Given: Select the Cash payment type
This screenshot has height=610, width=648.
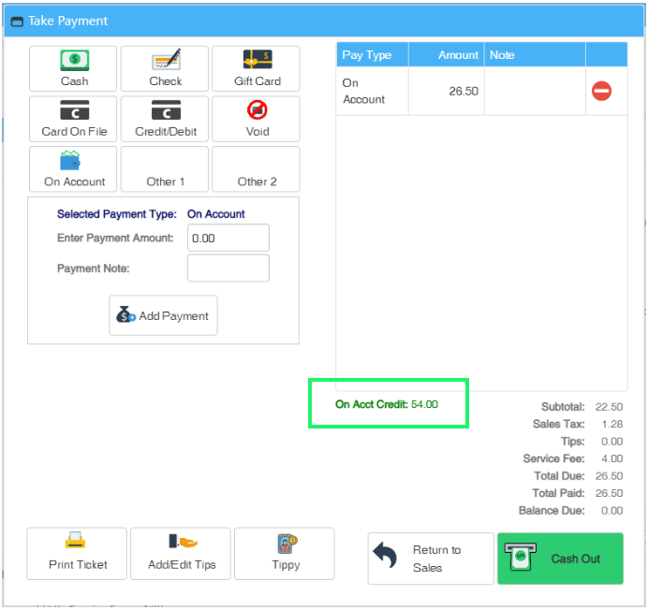Looking at the screenshot, I should (x=73, y=69).
